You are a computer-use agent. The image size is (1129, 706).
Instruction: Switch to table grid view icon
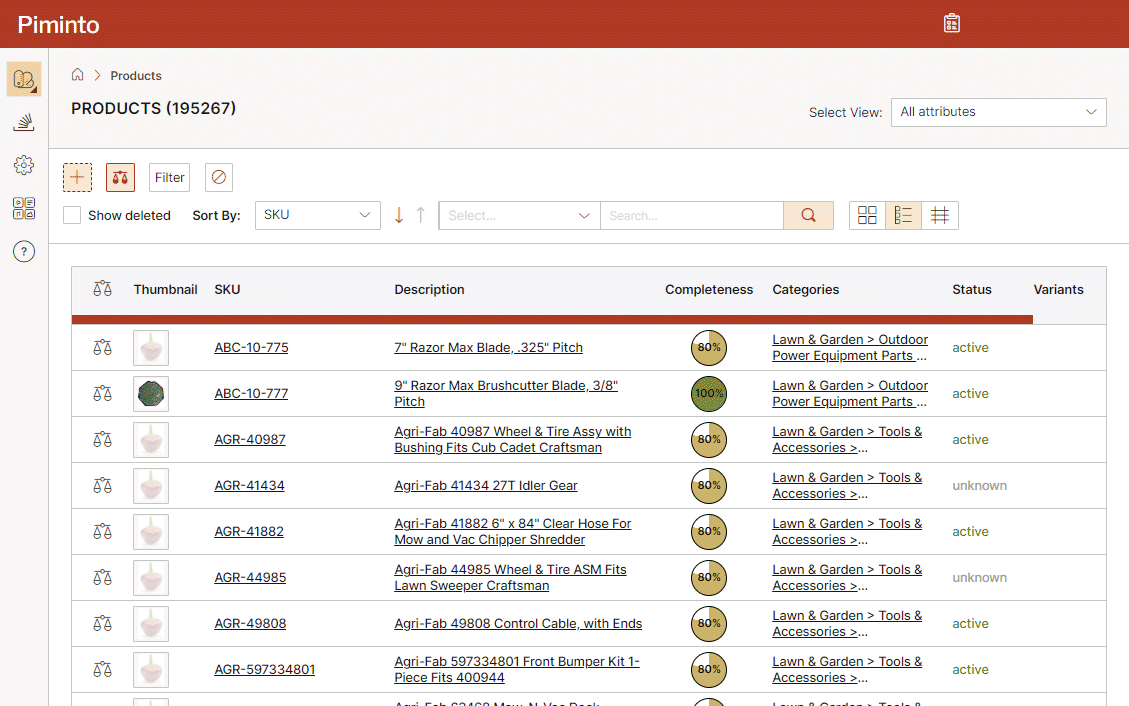coord(940,215)
